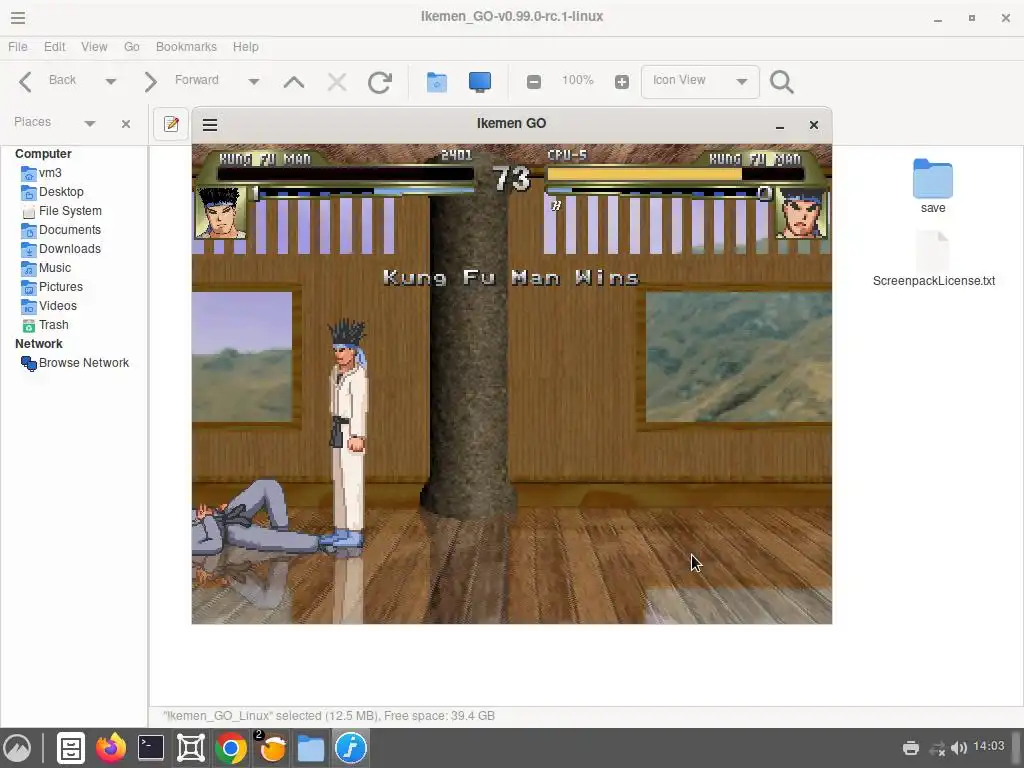Image resolution: width=1024 pixels, height=768 pixels.
Task: Zoom in with the plus icon
Action: tap(622, 82)
